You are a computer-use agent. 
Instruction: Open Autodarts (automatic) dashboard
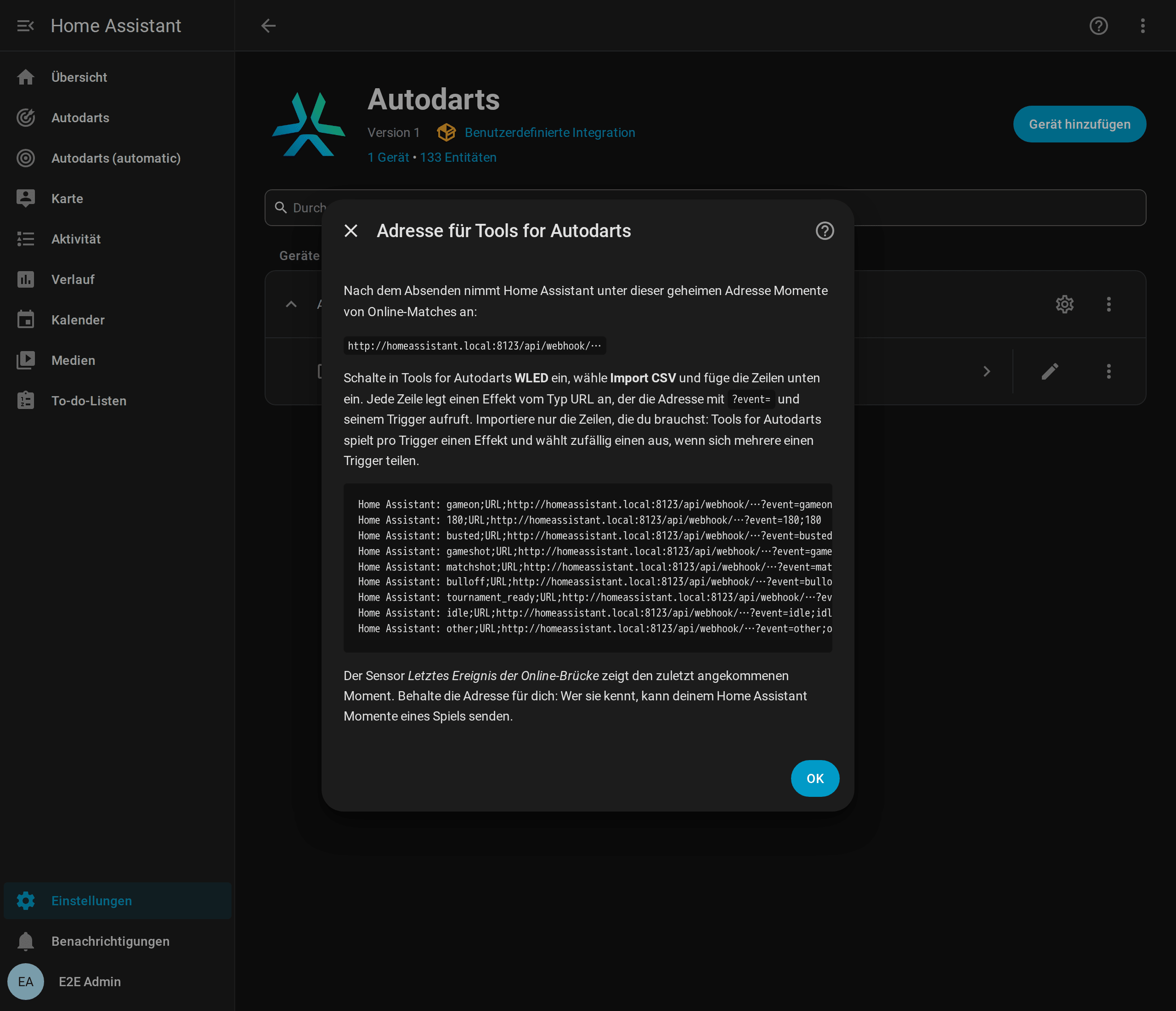tap(118, 158)
